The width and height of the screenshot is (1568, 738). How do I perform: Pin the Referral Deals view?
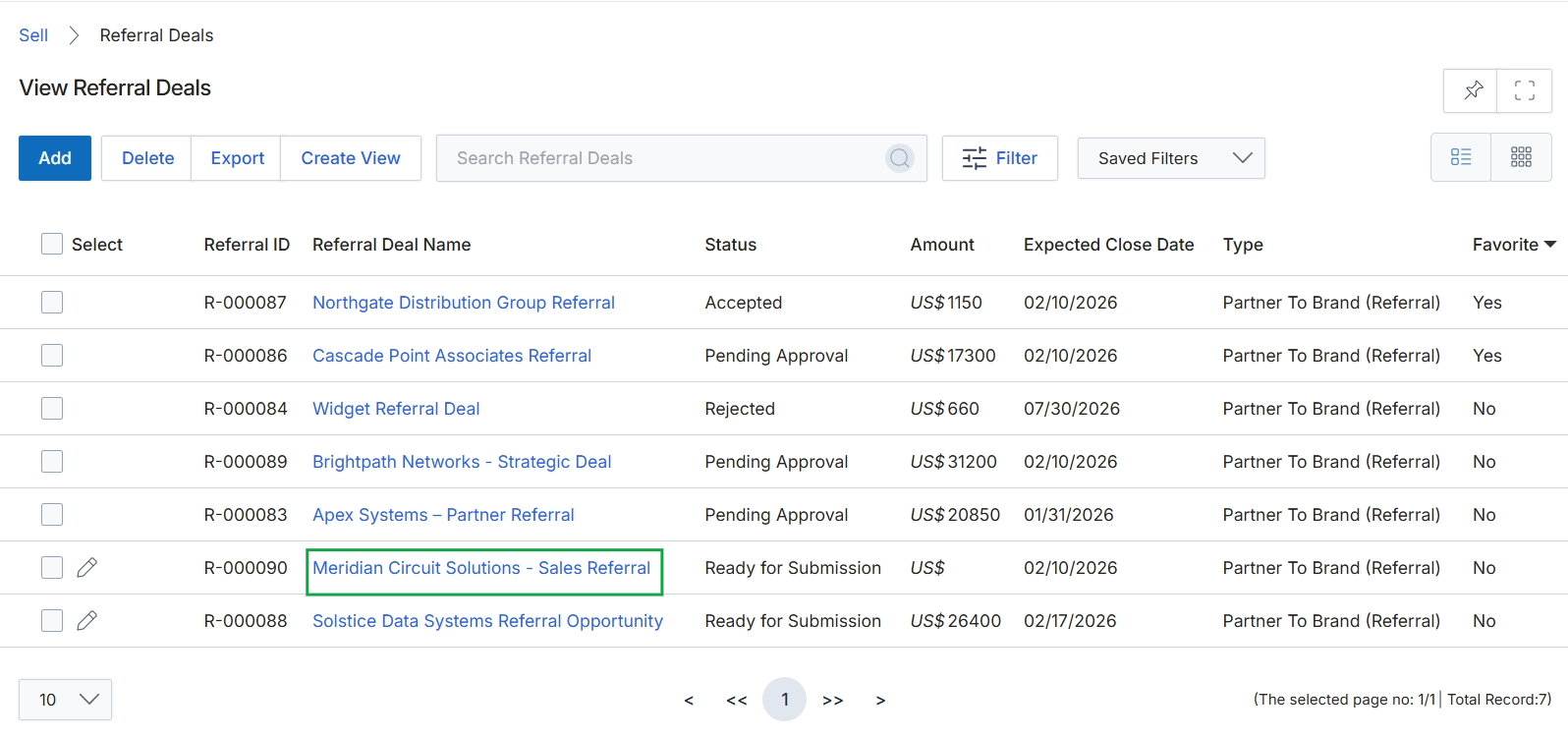click(1471, 90)
